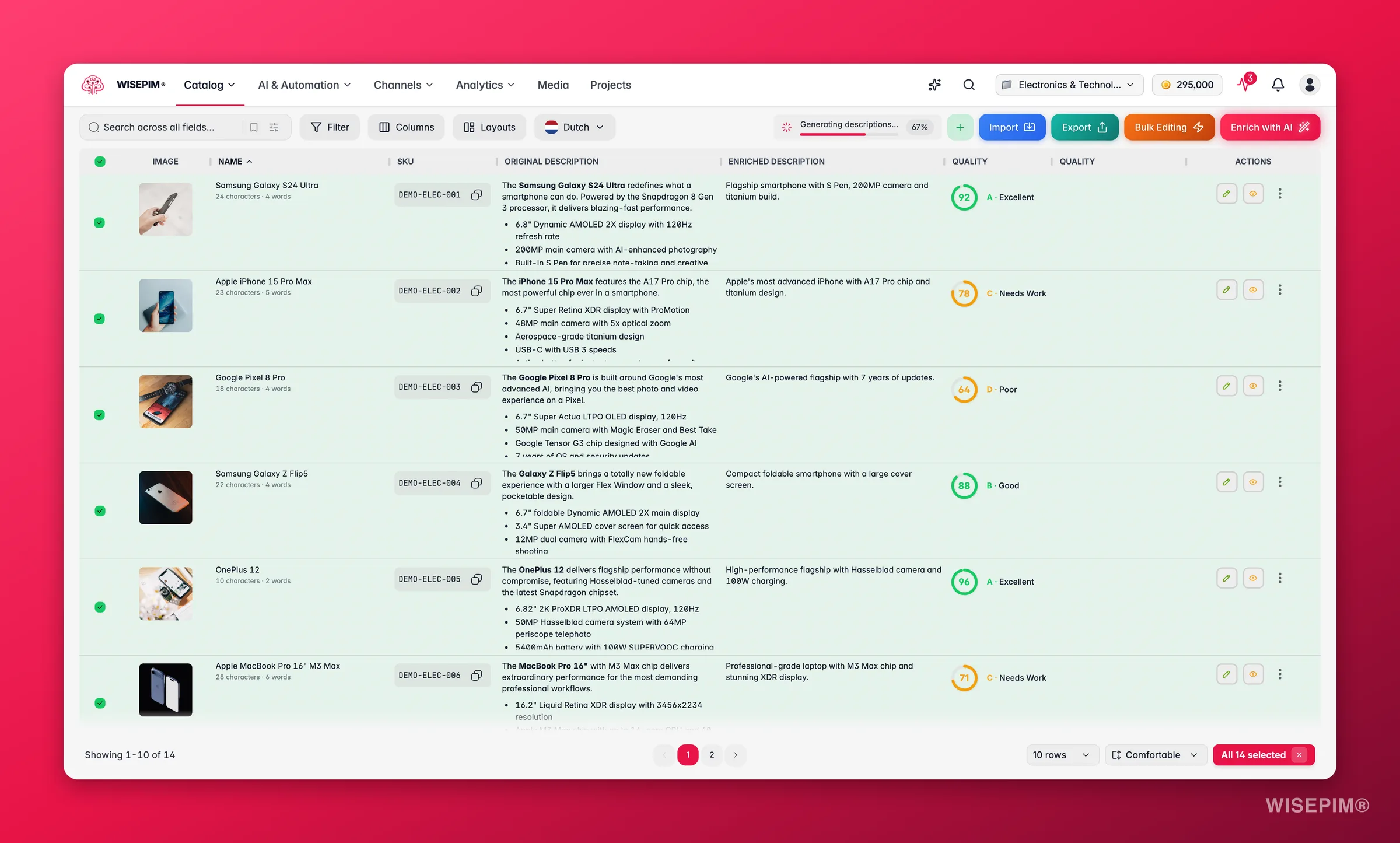
Task: Sort by the NAME column header
Action: (x=235, y=162)
